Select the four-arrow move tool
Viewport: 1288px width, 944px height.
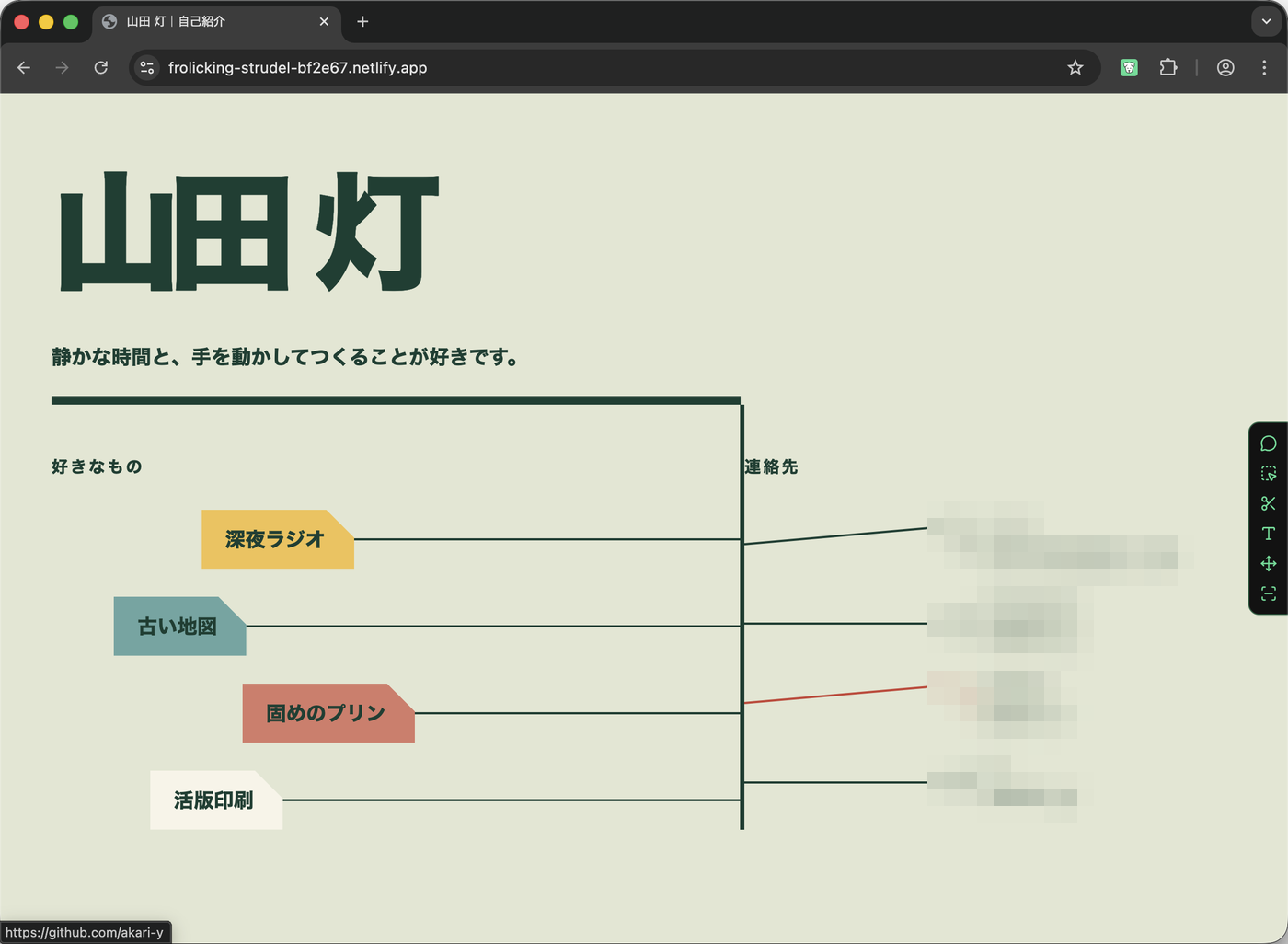[1269, 563]
